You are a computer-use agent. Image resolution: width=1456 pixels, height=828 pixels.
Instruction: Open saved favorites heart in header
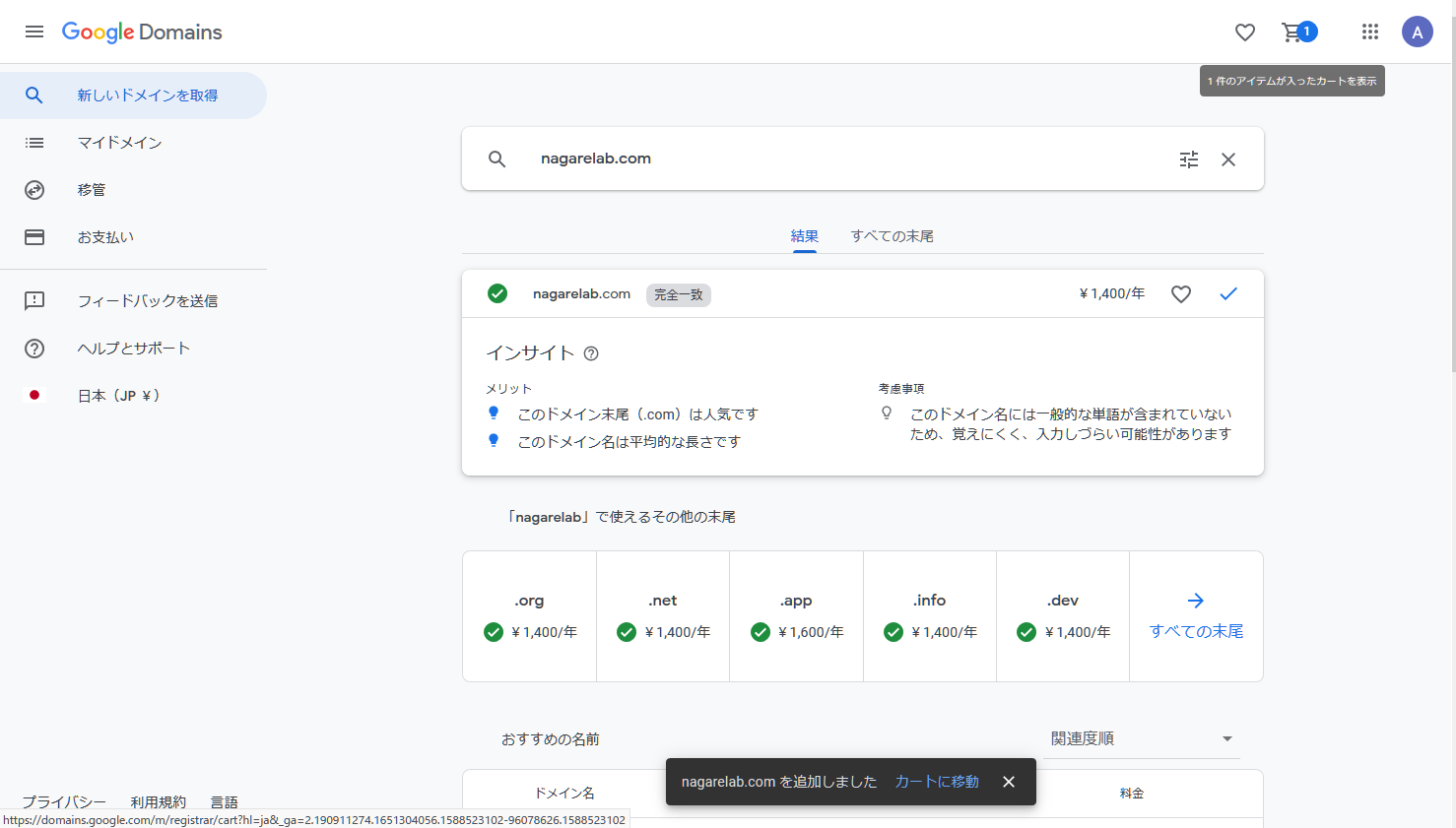coord(1245,32)
